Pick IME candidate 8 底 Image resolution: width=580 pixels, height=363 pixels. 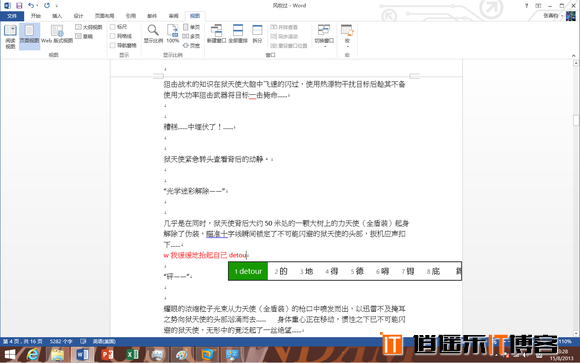tap(433, 271)
